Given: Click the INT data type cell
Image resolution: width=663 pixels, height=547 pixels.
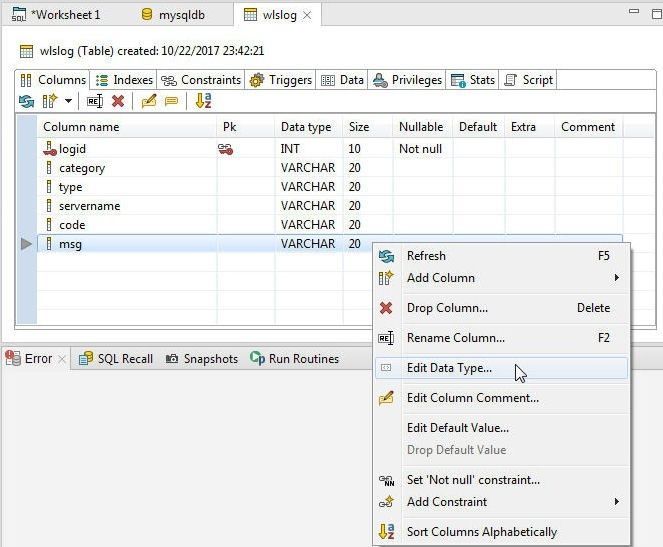Looking at the screenshot, I should tap(309, 149).
